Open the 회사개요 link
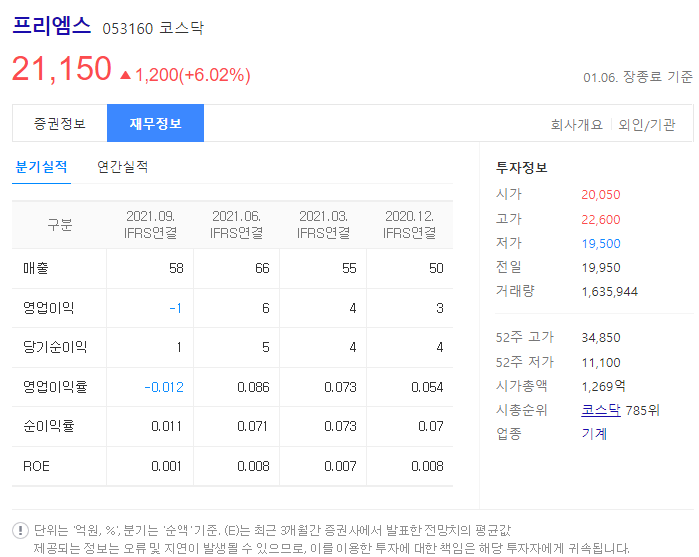699x557 pixels. (x=576, y=124)
